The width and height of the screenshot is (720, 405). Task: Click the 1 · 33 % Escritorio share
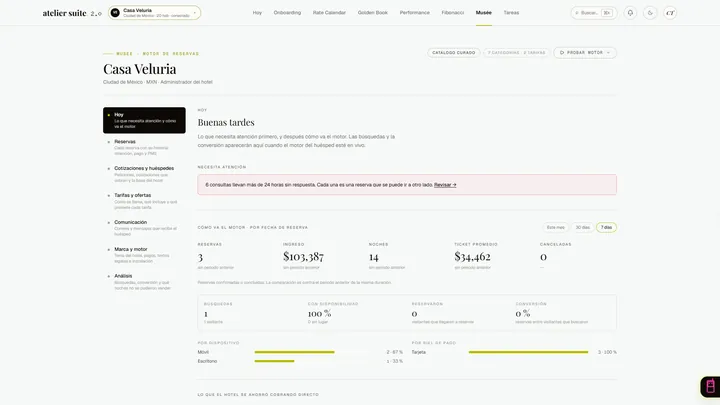[394, 361]
